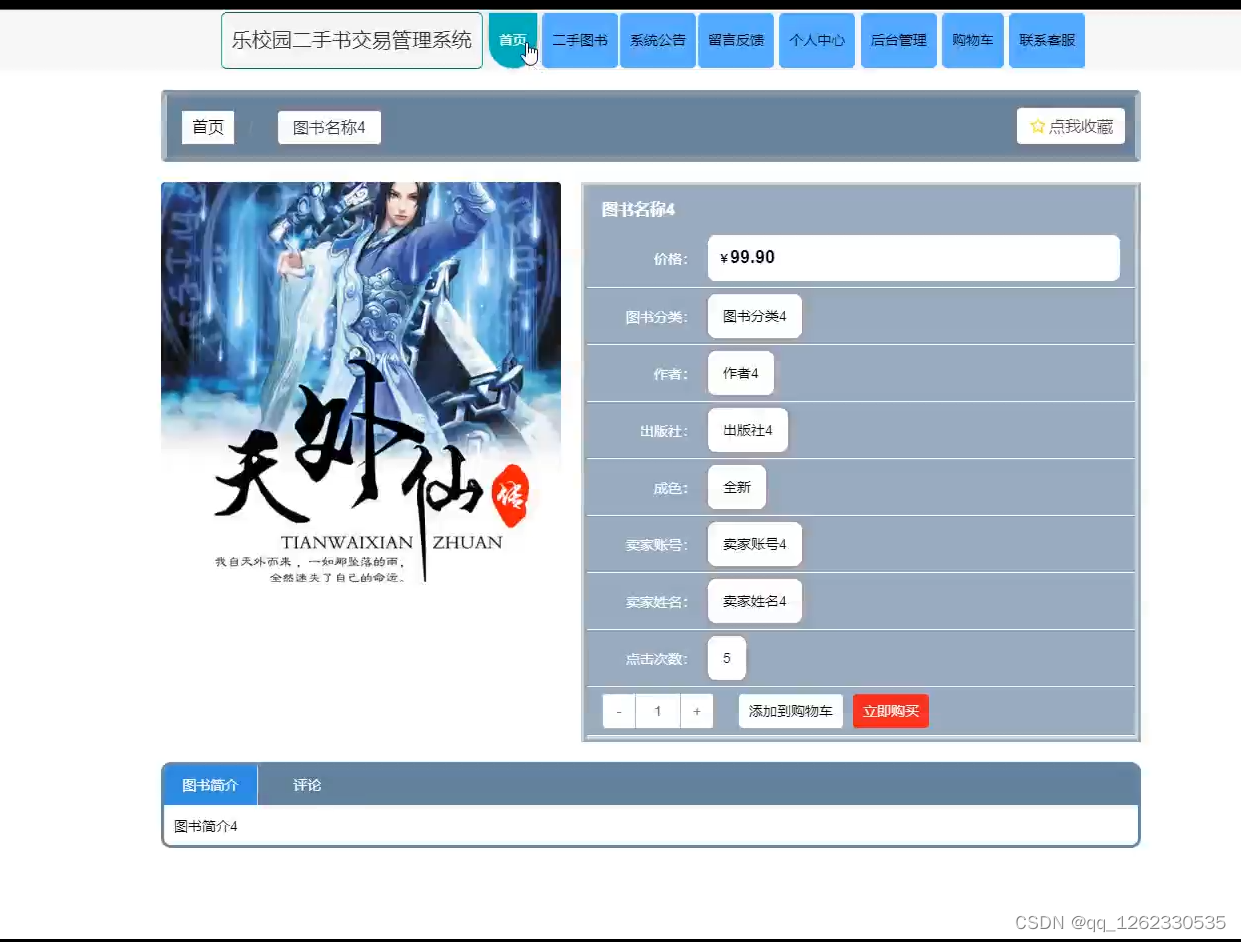
Task: Open 个人中心 from the navigation
Action: [817, 40]
